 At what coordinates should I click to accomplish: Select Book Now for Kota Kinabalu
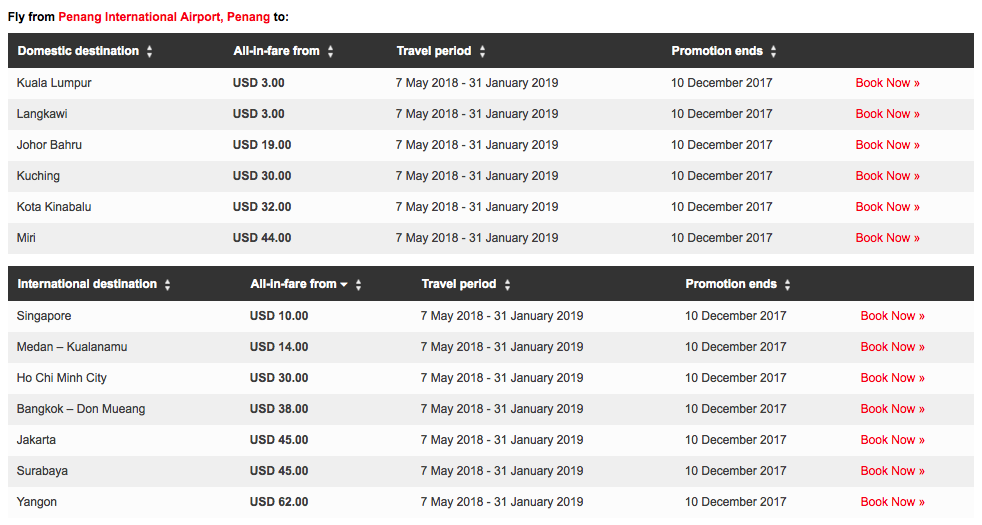click(887, 207)
